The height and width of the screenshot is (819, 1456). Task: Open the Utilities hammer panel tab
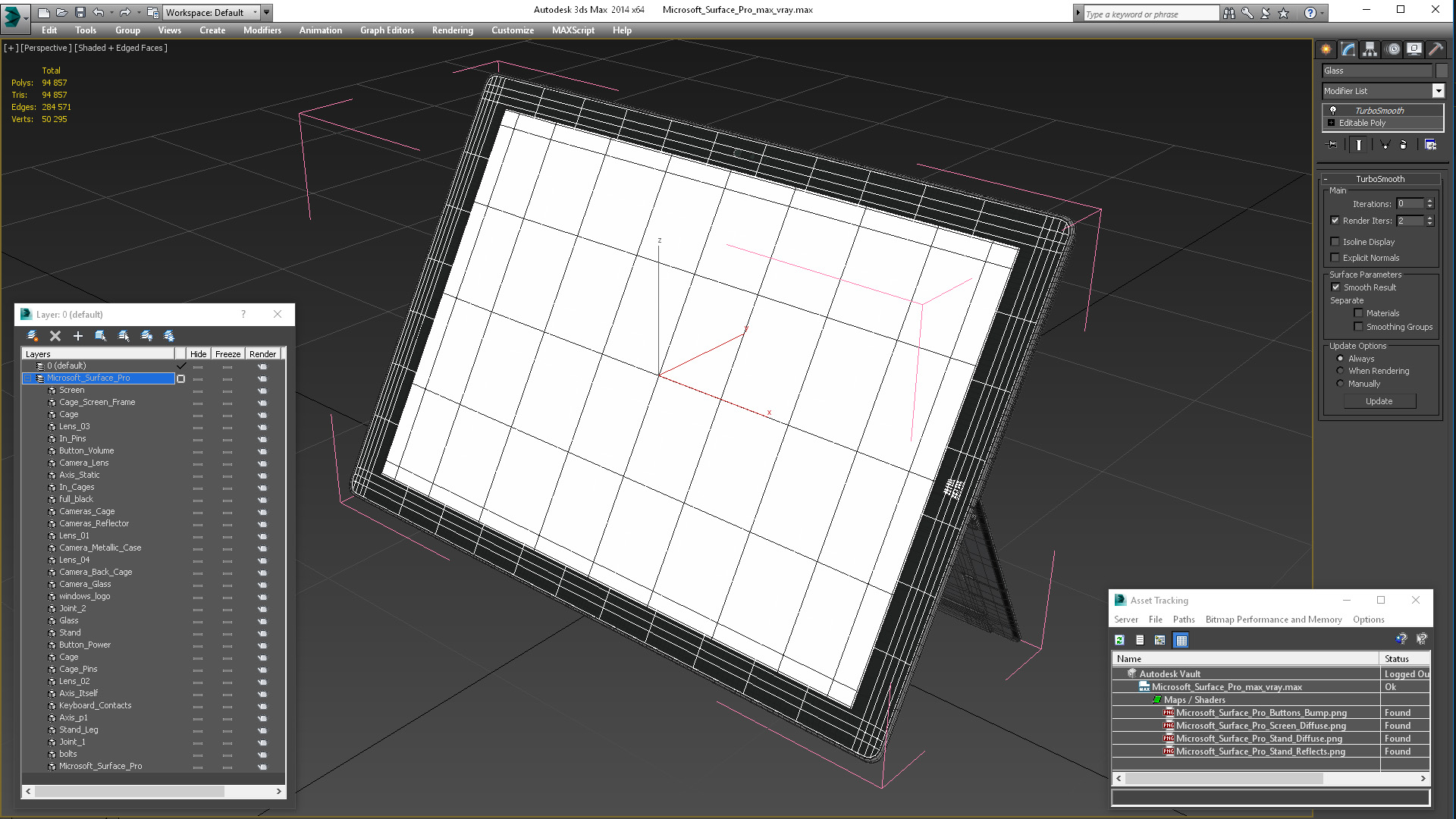click(x=1436, y=49)
